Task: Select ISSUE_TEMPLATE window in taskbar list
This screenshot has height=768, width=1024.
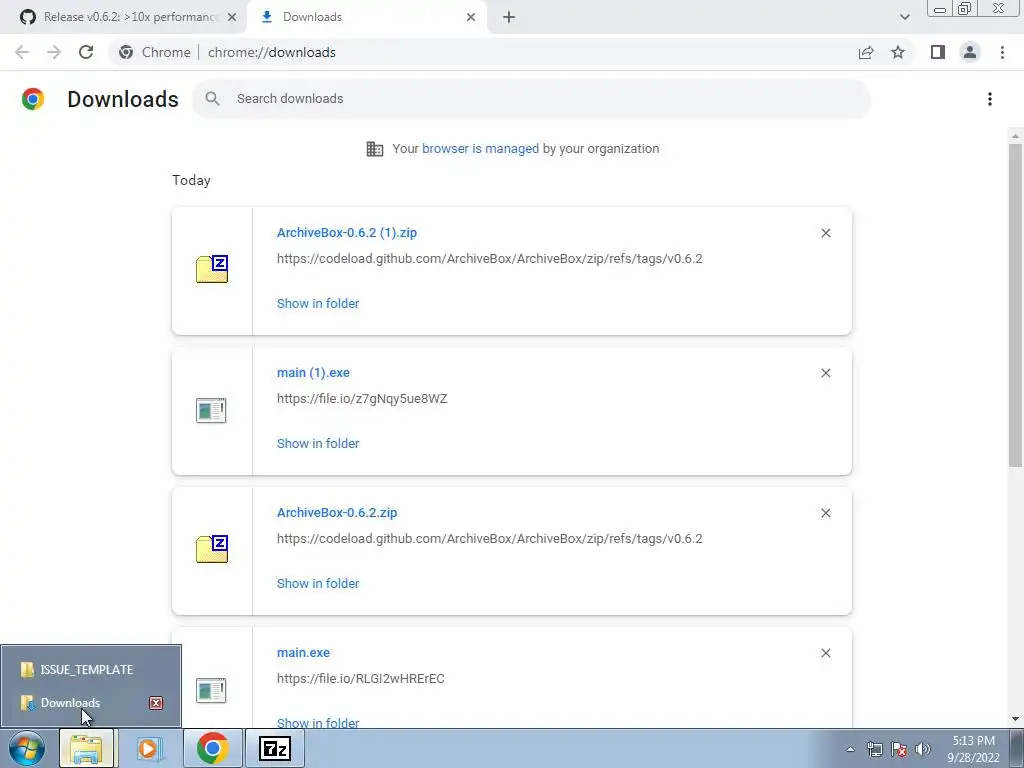Action: pyautogui.click(x=91, y=669)
